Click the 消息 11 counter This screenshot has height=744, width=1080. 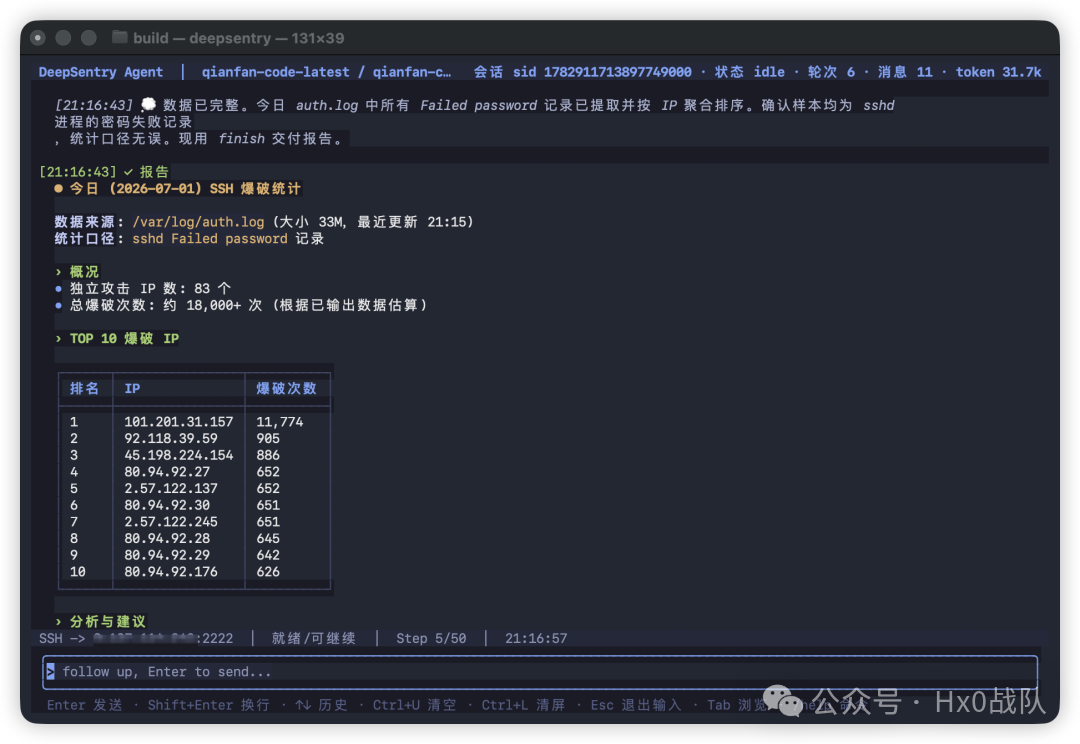tap(905, 72)
